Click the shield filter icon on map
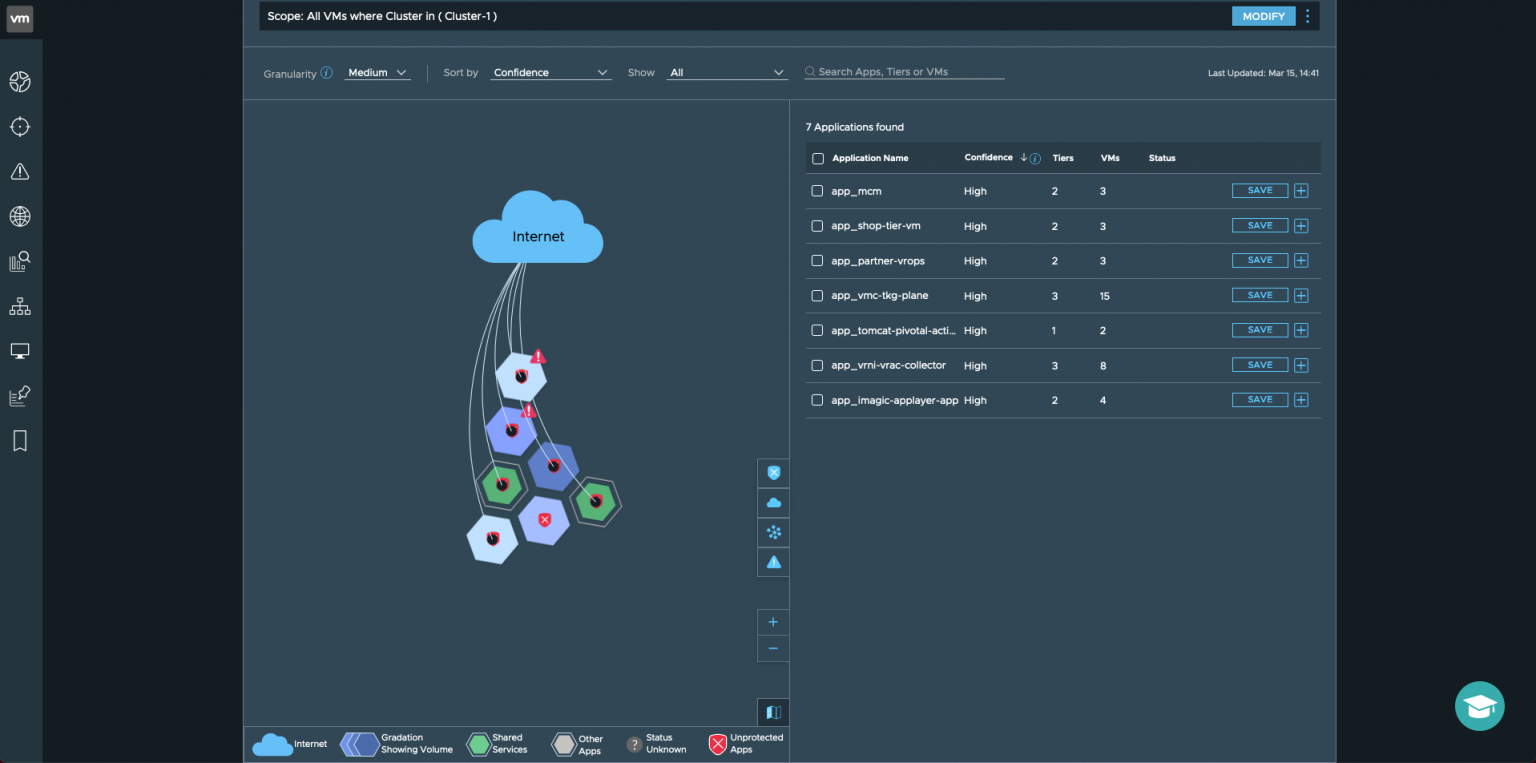1536x763 pixels. pos(773,473)
